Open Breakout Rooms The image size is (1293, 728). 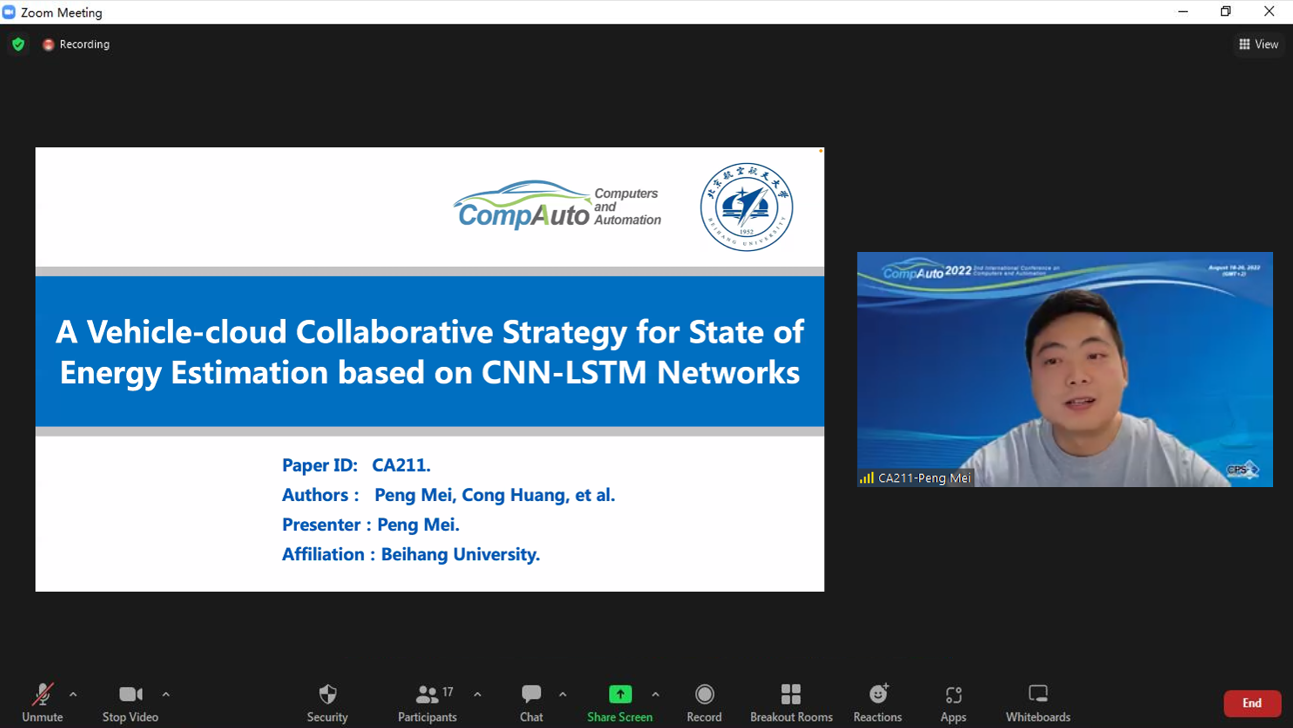[791, 702]
